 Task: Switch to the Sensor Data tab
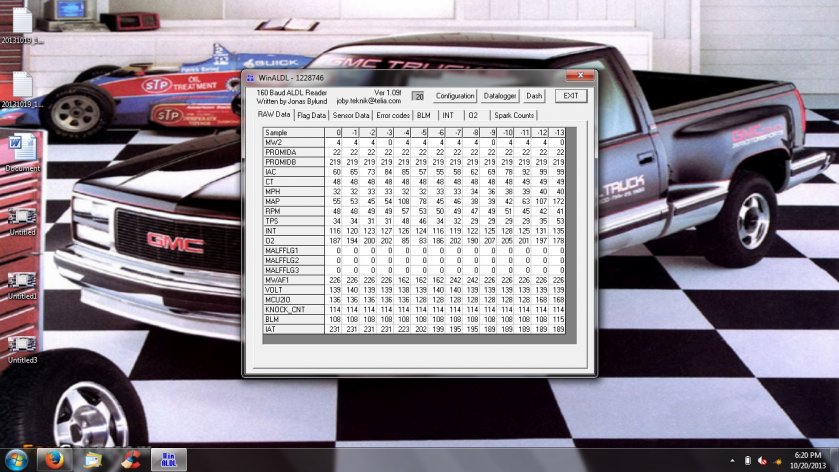tap(350, 116)
